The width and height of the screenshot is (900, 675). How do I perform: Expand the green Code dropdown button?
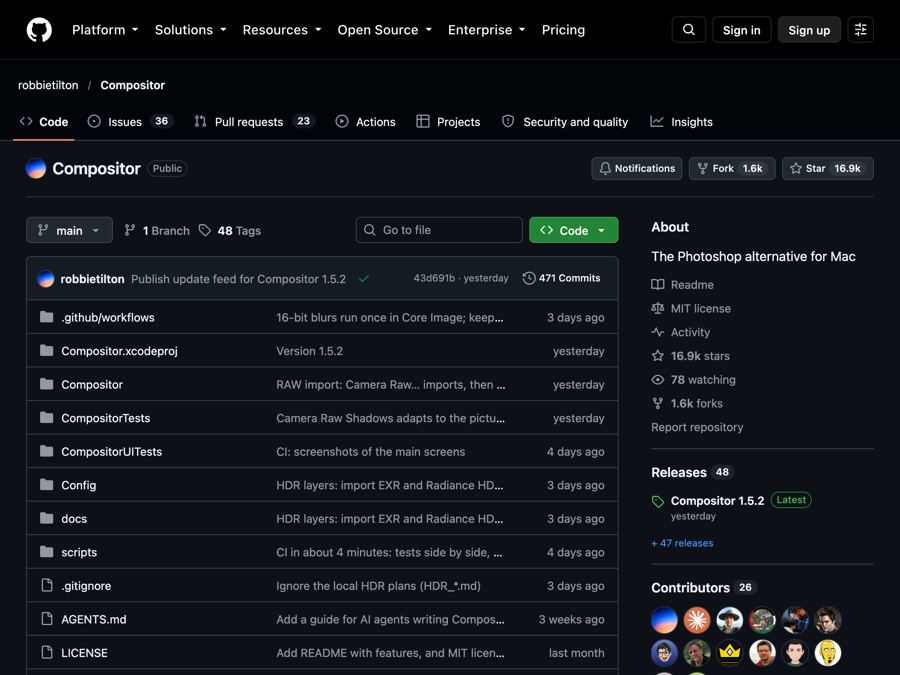(573, 230)
